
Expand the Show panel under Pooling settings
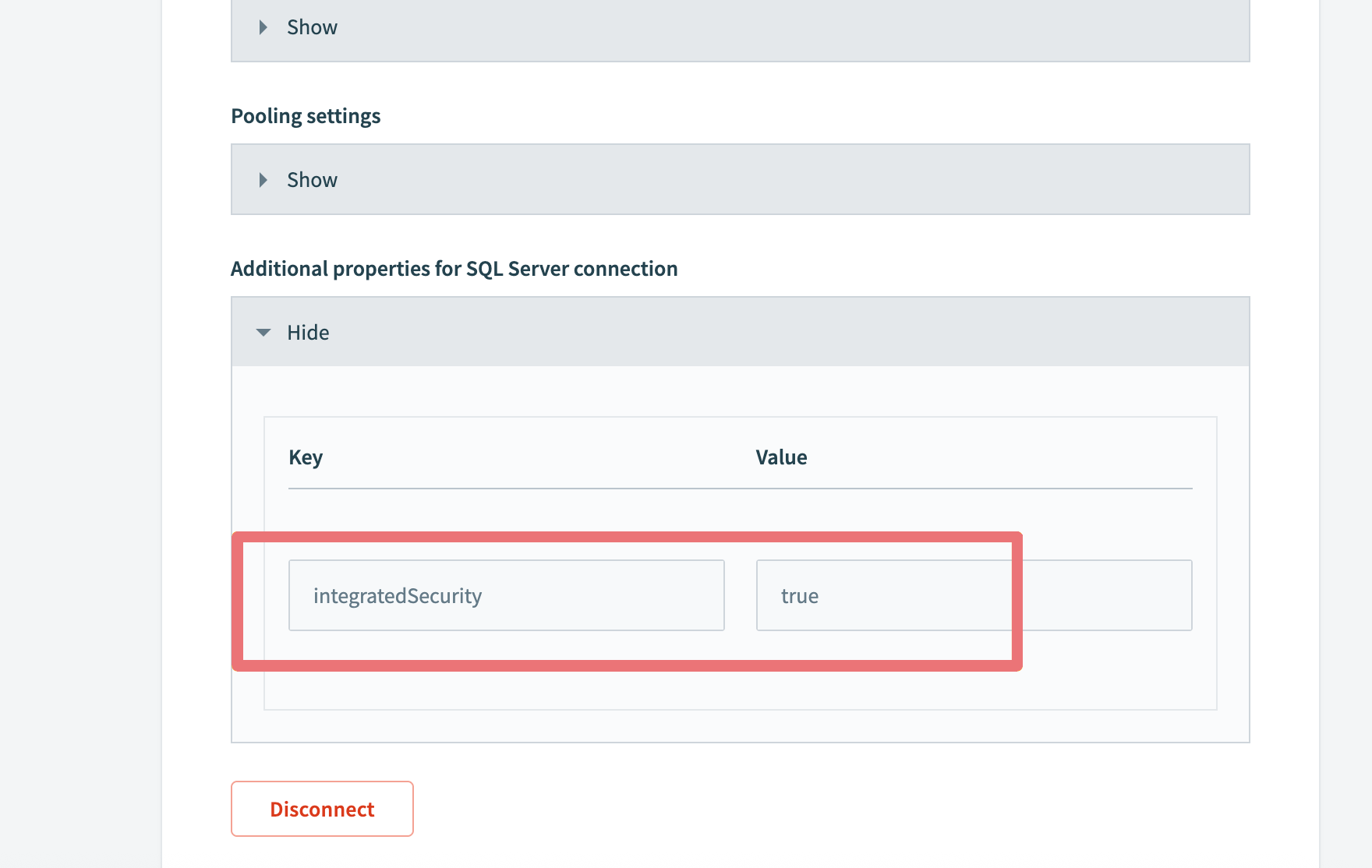pos(312,180)
